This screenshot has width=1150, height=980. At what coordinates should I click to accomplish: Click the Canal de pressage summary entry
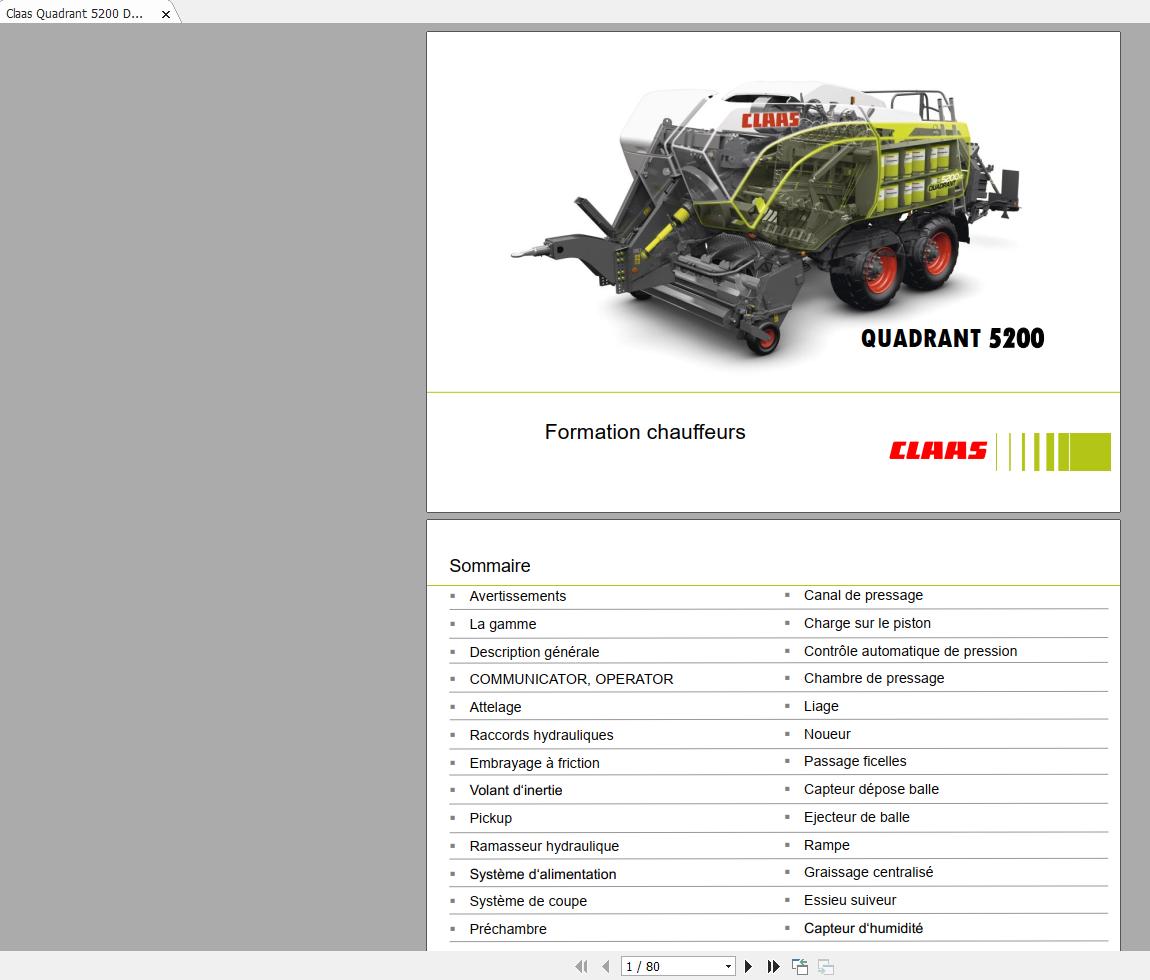pos(862,595)
